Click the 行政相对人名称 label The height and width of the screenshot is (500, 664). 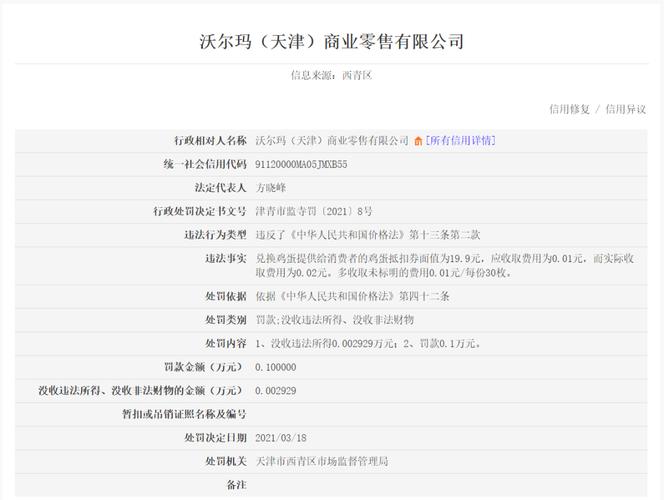click(210, 141)
